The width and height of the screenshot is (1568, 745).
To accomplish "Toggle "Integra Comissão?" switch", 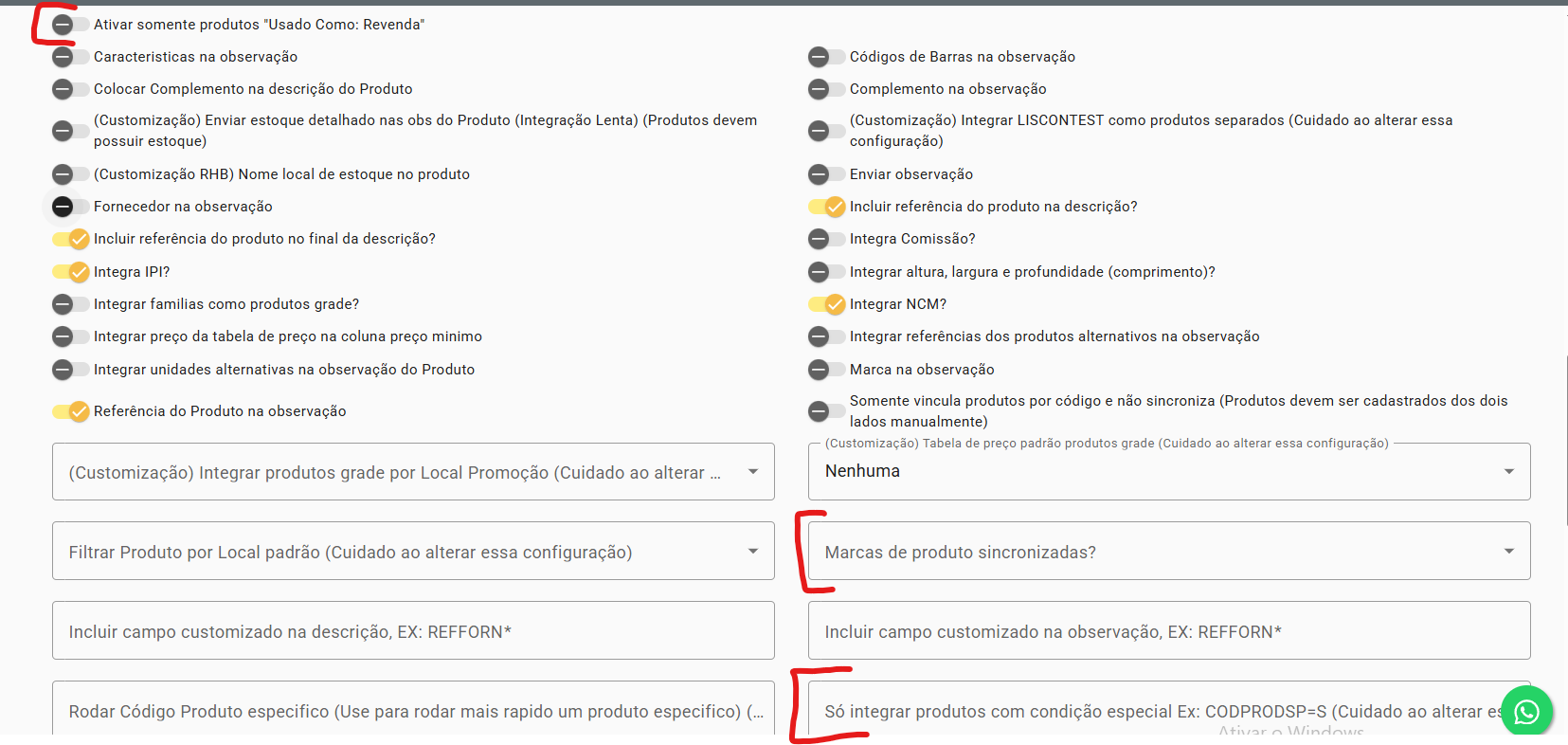I will (x=826, y=239).
